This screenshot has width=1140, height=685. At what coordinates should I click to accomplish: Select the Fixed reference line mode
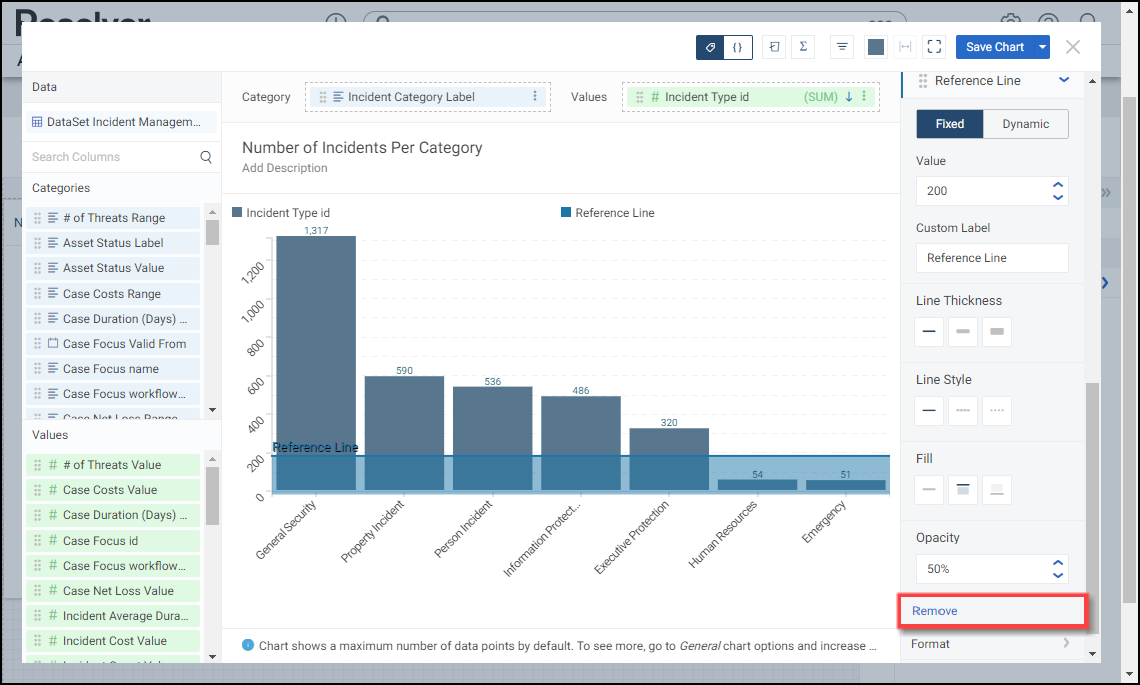pyautogui.click(x=949, y=124)
